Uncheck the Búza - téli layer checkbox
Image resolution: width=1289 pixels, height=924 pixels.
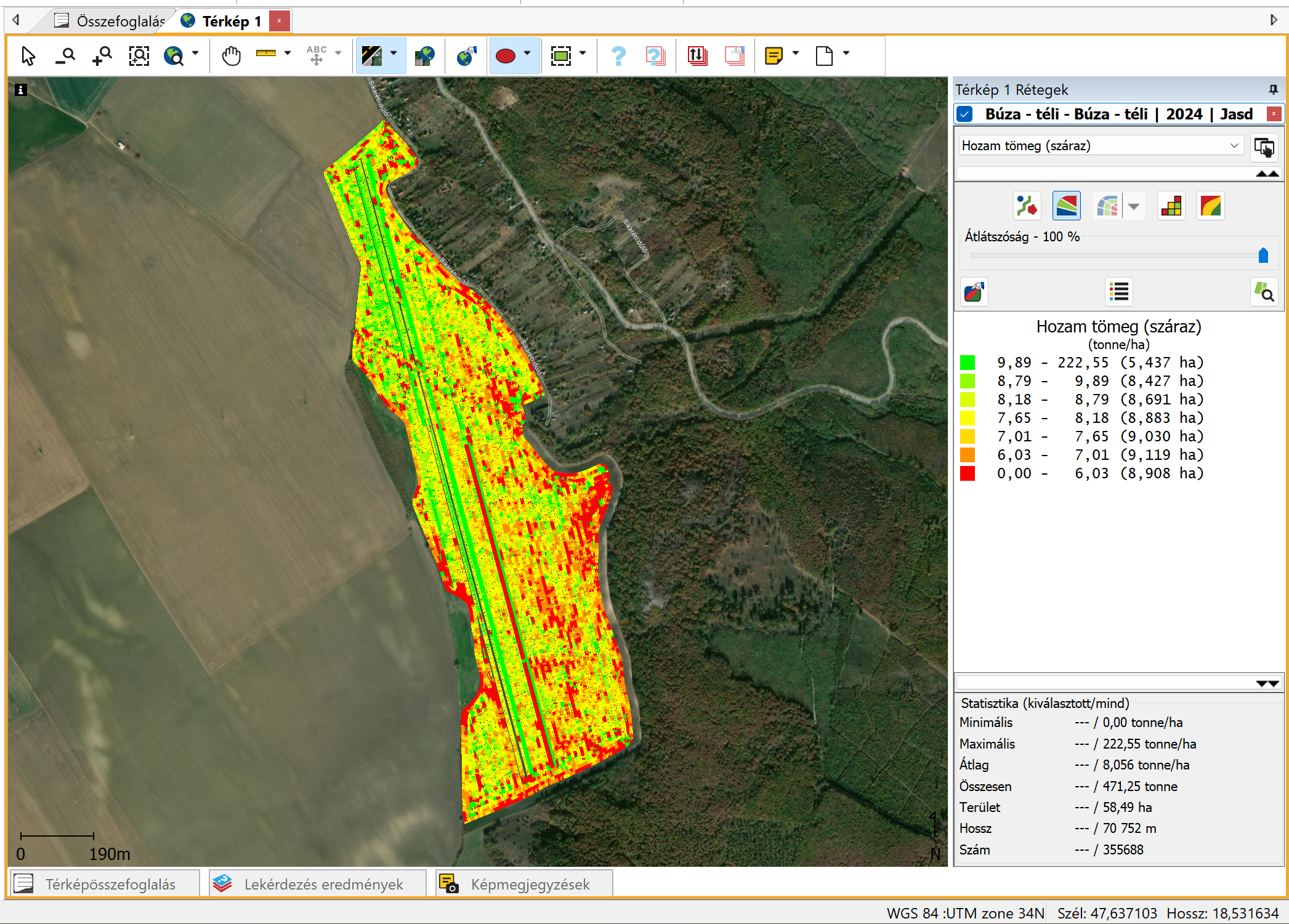tap(965, 114)
